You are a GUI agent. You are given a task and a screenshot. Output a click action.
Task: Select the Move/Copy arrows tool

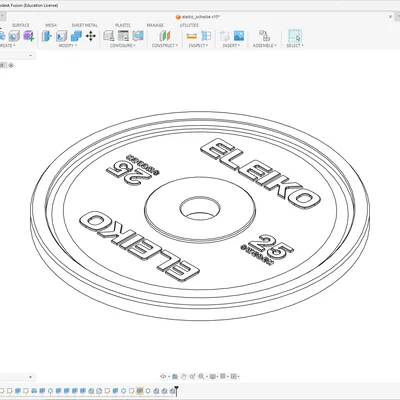point(91,36)
